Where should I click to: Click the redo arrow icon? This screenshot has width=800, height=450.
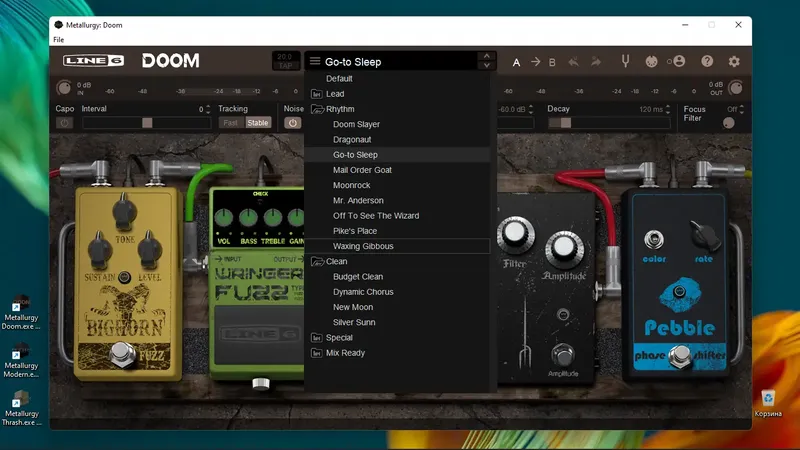click(595, 62)
